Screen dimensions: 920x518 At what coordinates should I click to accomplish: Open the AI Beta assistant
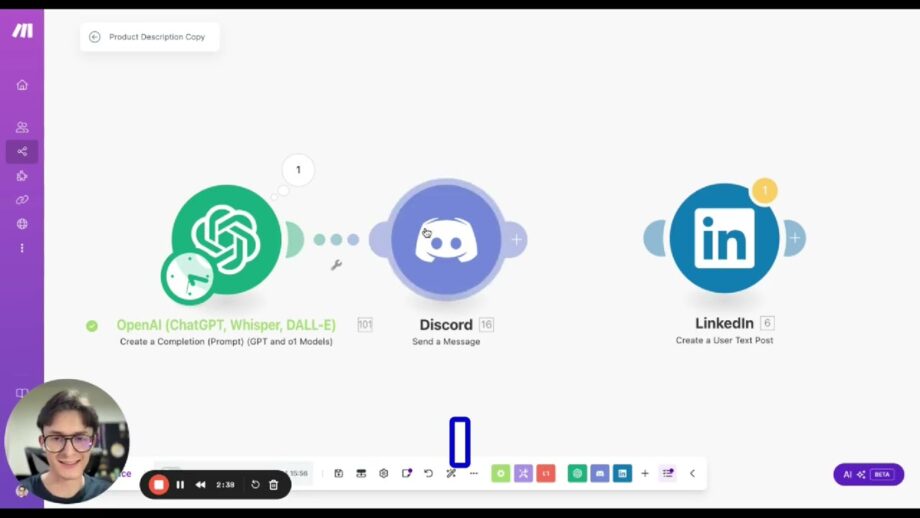(x=868, y=475)
